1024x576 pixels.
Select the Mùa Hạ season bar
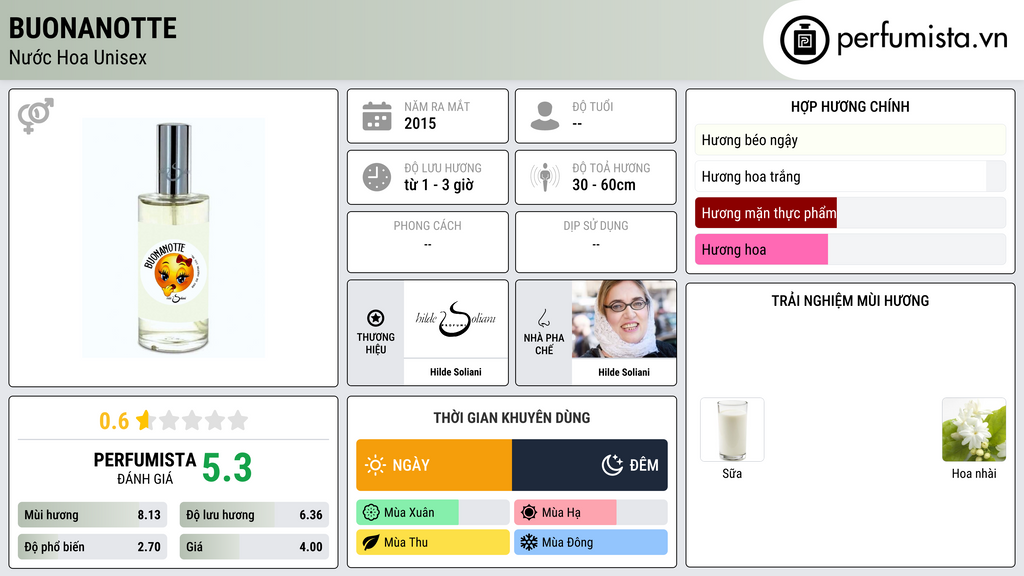590,513
